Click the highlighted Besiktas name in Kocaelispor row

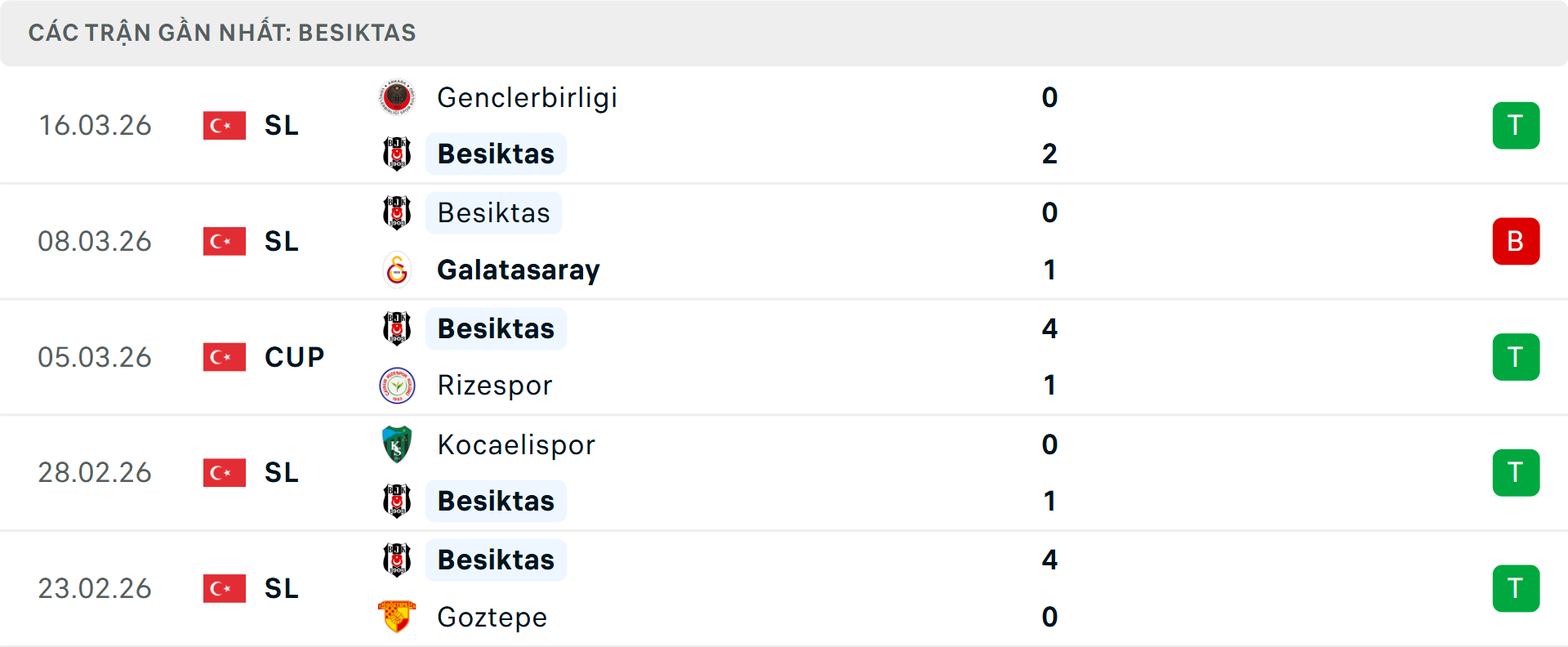click(495, 502)
